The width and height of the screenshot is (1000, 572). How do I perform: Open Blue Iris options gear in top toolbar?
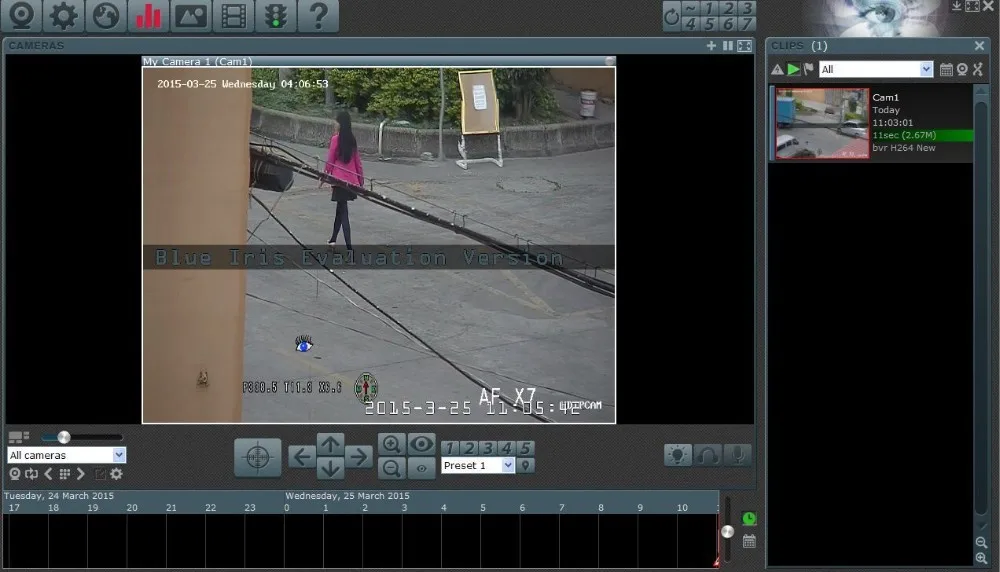point(63,15)
